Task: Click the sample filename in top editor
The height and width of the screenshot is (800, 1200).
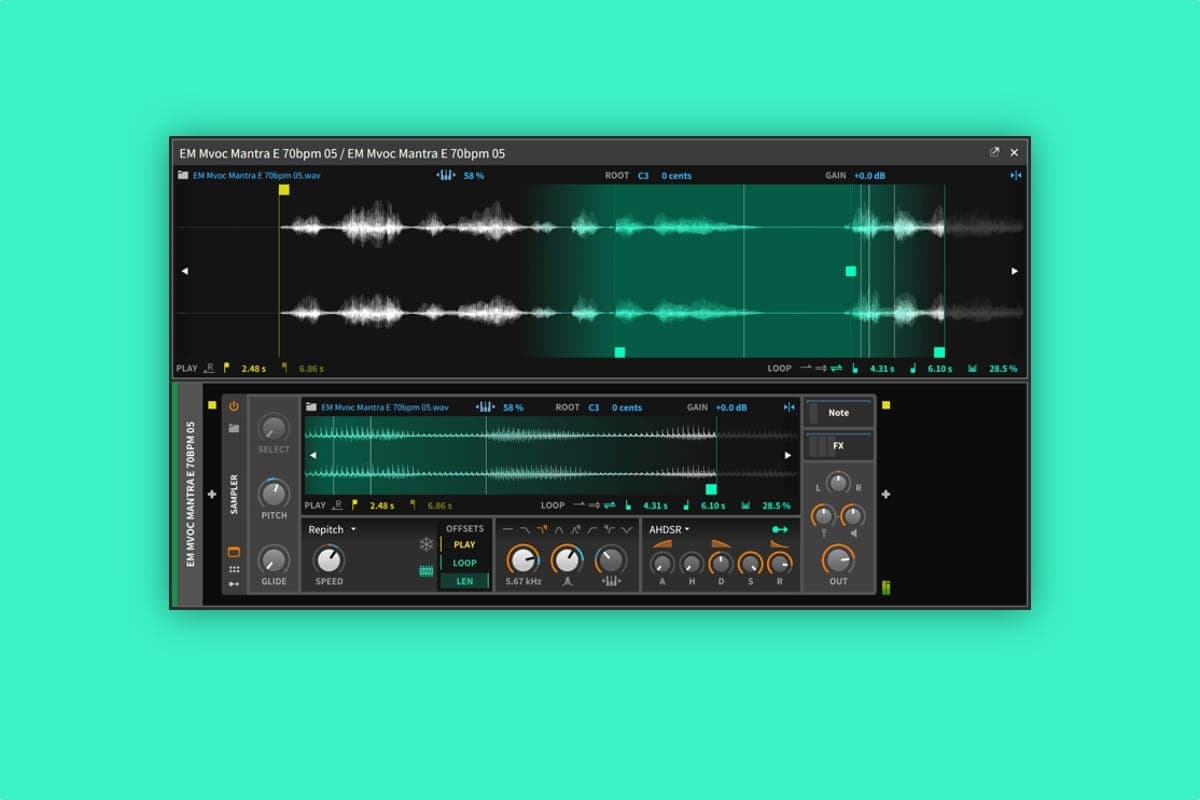Action: (x=257, y=175)
